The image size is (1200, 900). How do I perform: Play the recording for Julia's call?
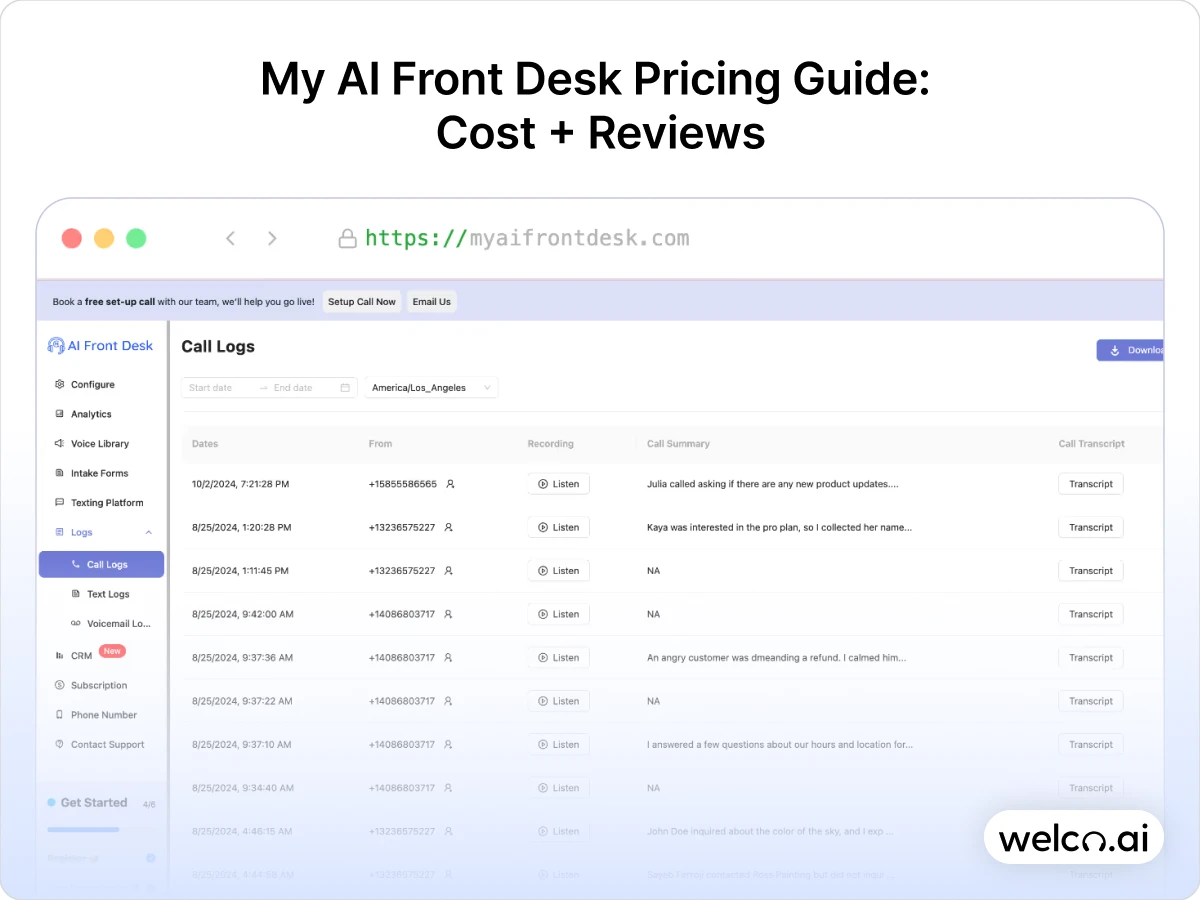558,483
